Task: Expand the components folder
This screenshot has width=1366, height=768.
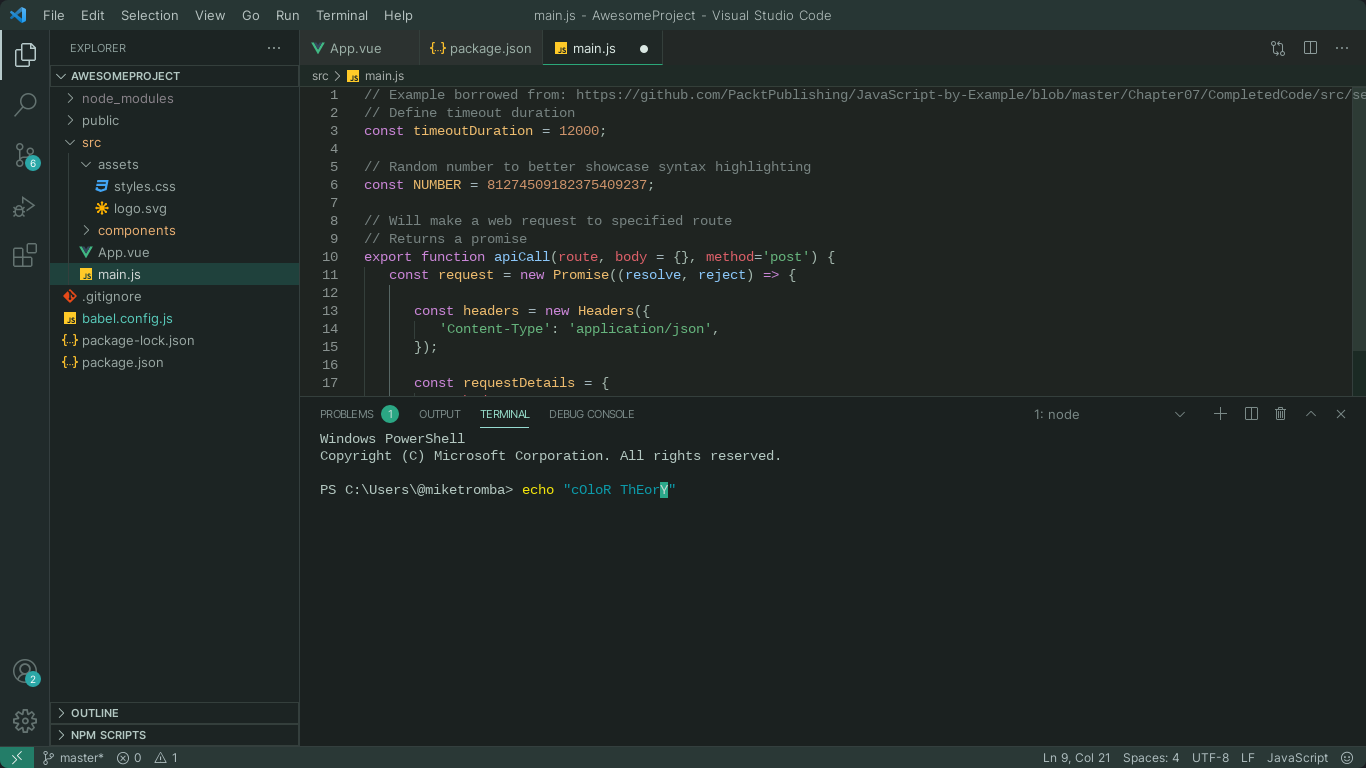Action: (x=175, y=230)
